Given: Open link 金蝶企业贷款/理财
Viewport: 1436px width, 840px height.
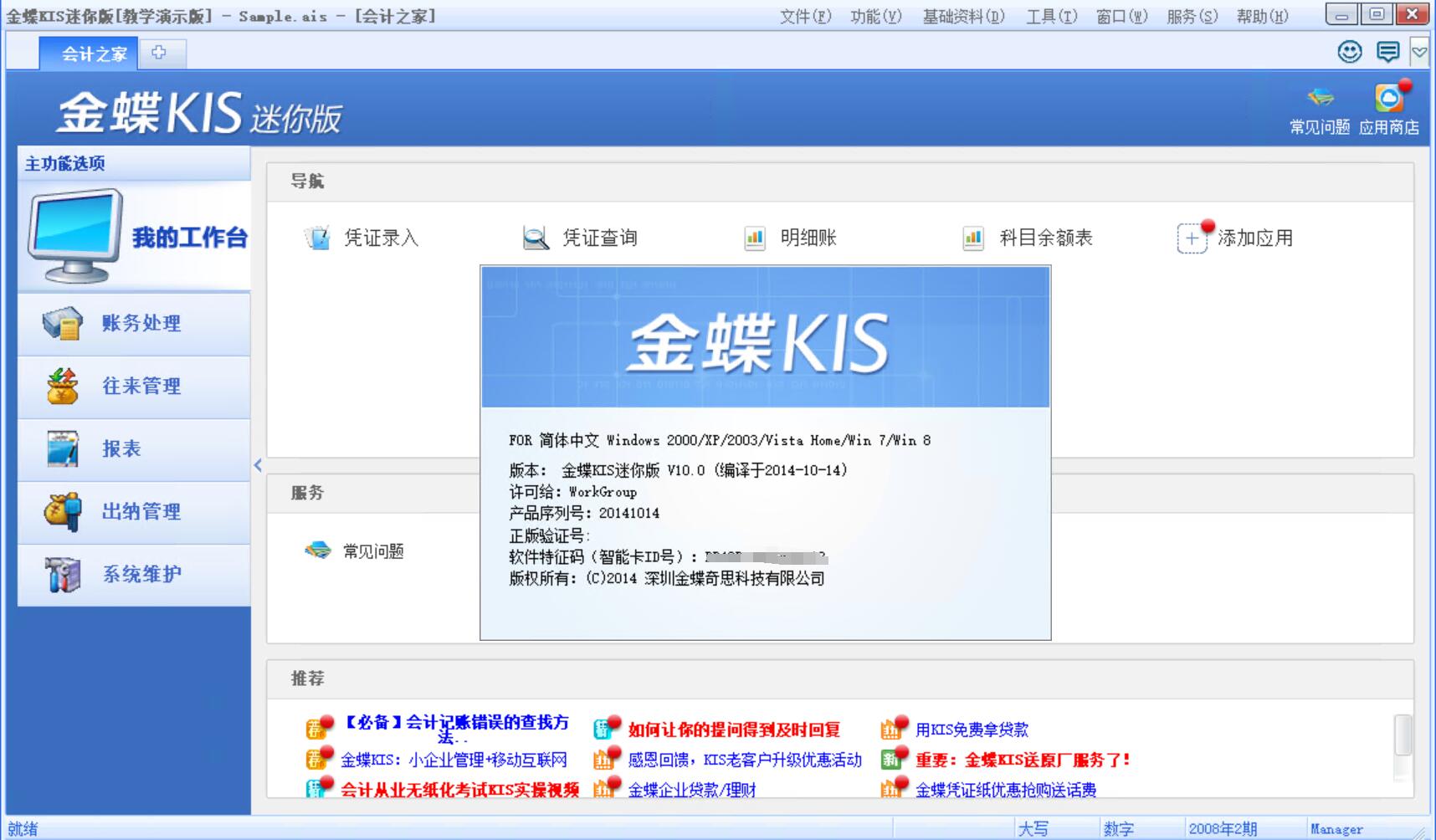Looking at the screenshot, I should coord(692,789).
